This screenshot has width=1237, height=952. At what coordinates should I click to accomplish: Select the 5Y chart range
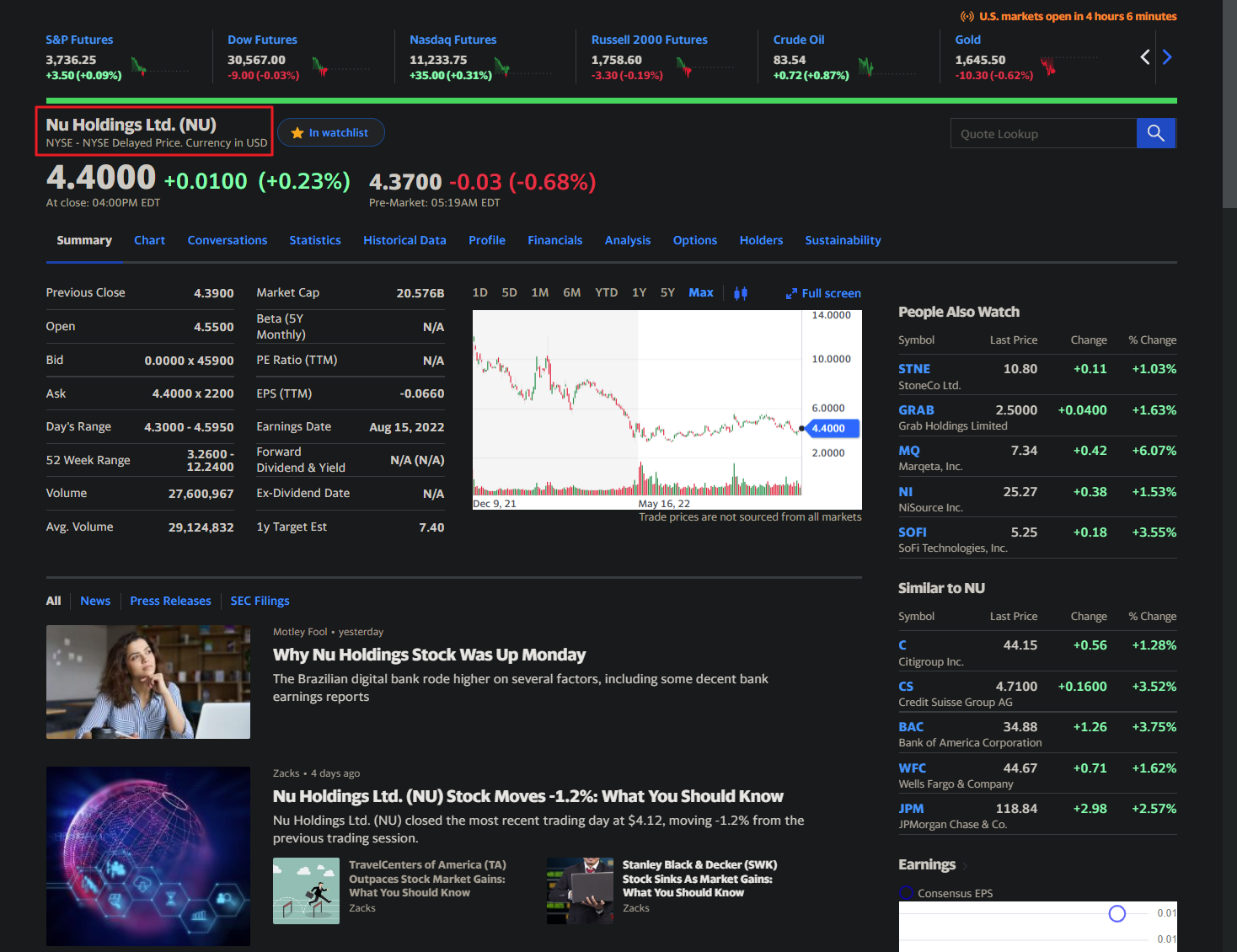667,292
